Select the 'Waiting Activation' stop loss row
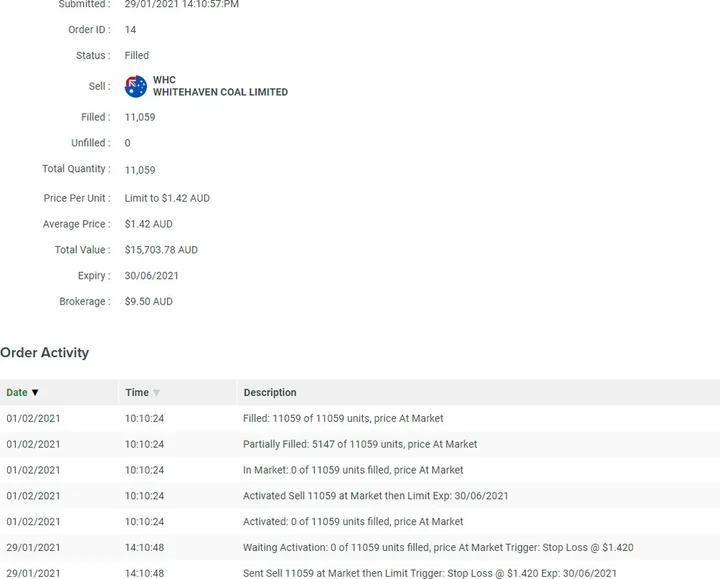This screenshot has width=720, height=579. (438, 548)
